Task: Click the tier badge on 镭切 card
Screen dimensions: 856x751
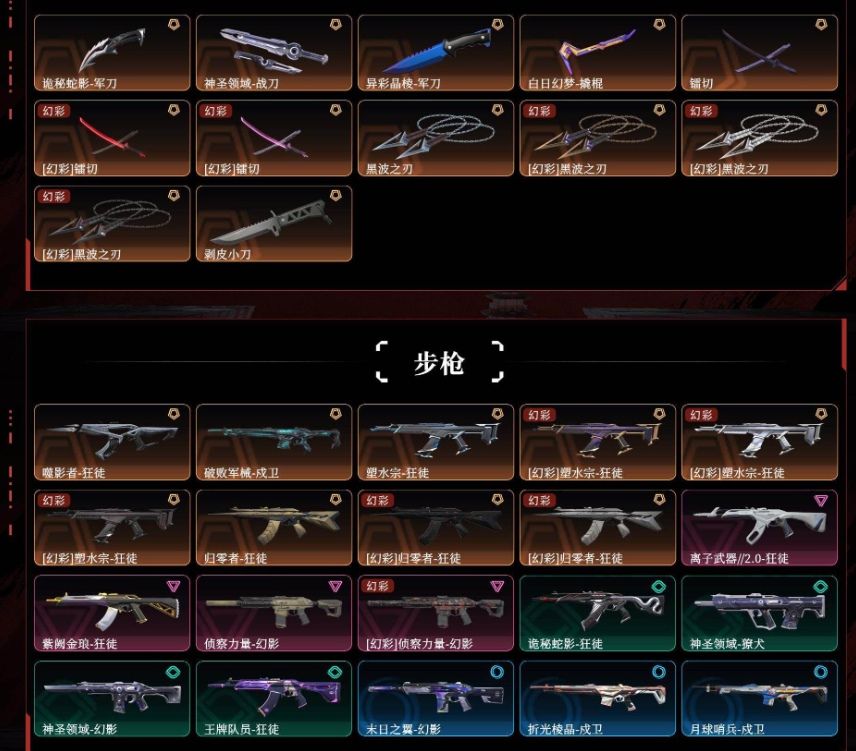Action: click(x=821, y=25)
